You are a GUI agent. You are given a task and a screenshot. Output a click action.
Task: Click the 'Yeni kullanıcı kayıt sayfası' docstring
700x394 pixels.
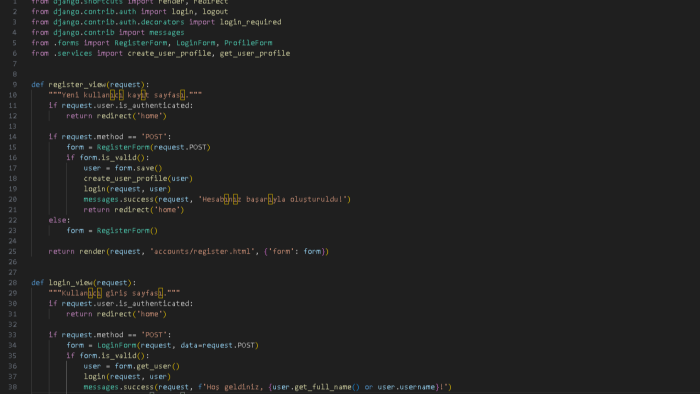(x=125, y=95)
